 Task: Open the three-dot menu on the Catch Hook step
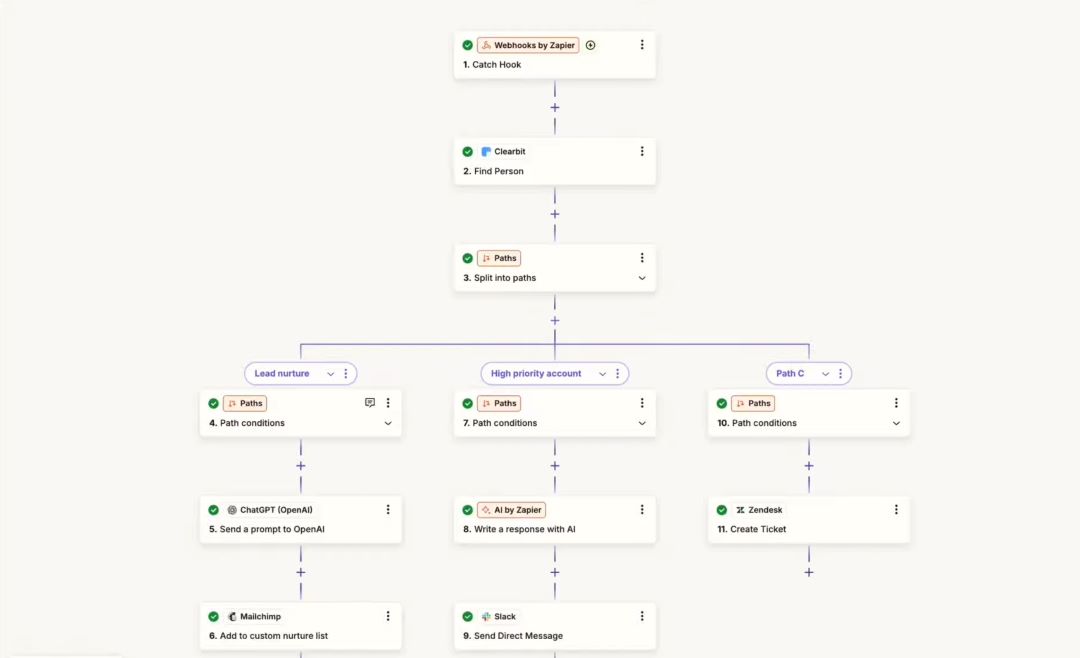642,45
